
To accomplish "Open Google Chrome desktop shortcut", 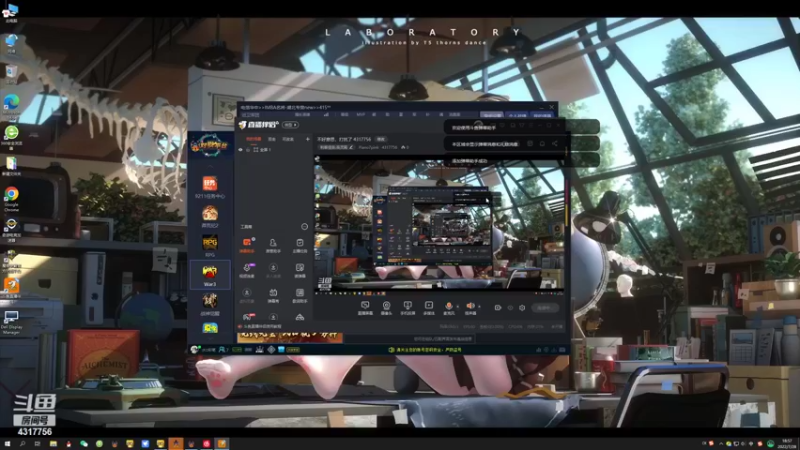I will coord(11,198).
